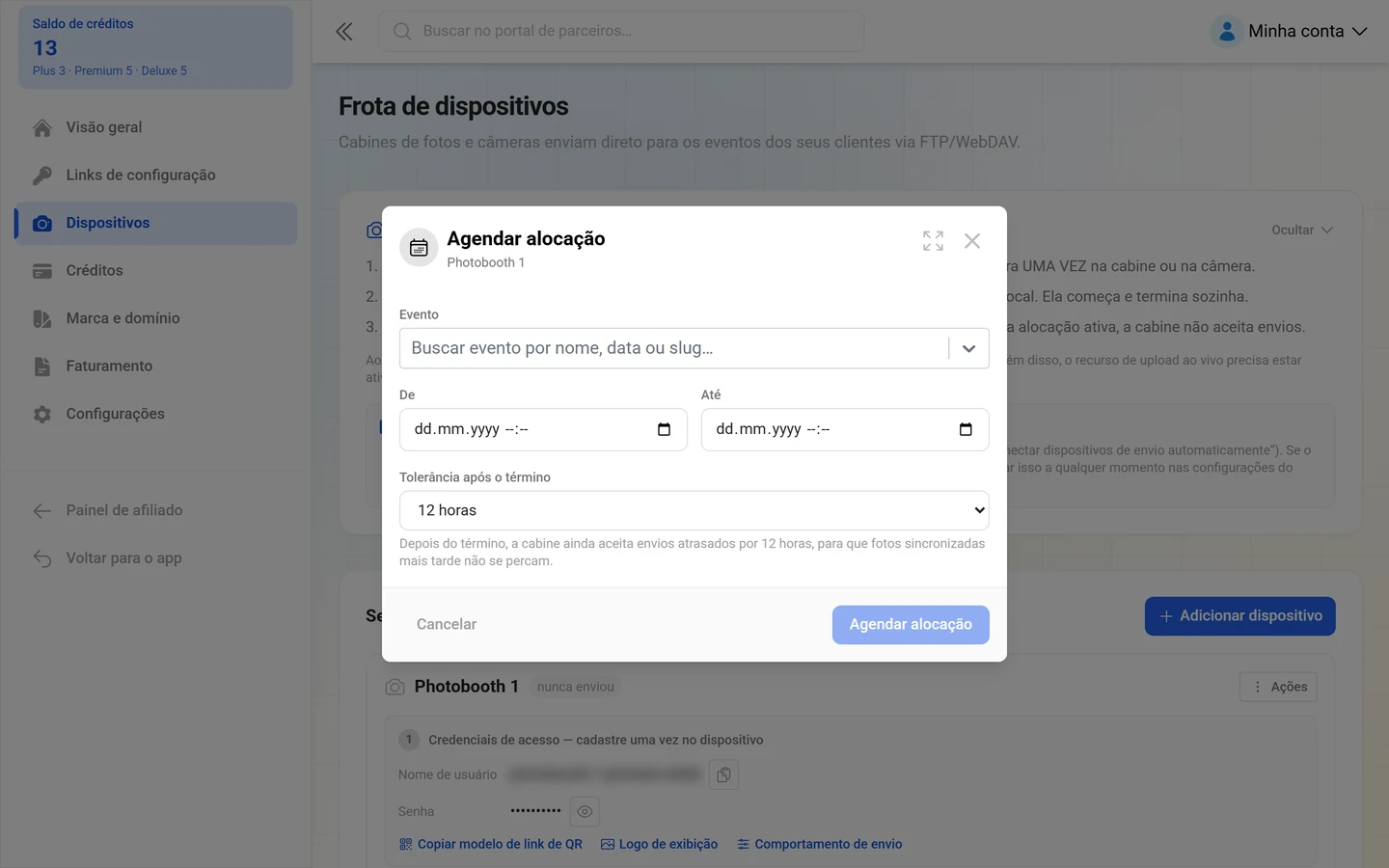Screen dimensions: 1389x868
Task: Show the Senha password
Action: [x=585, y=812]
